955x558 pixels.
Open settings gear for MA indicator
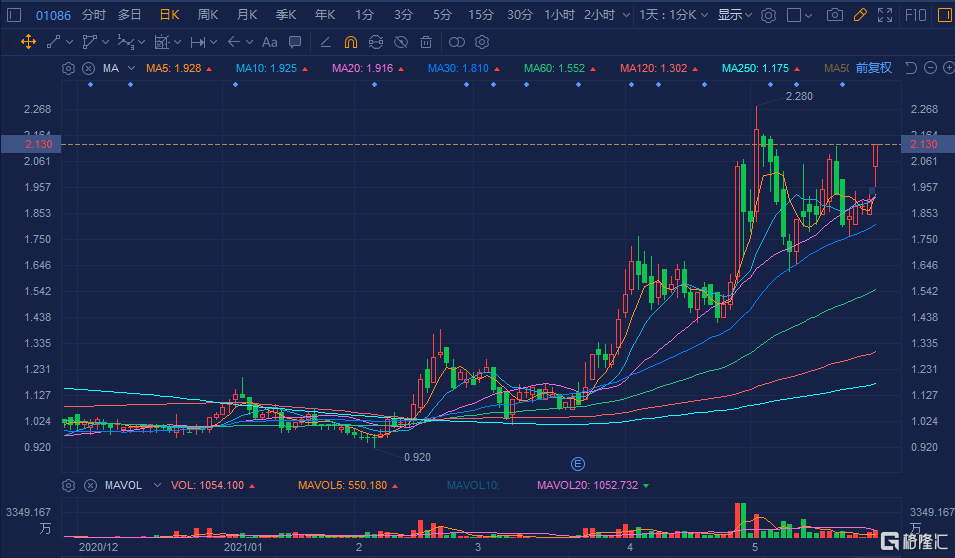pos(68,68)
